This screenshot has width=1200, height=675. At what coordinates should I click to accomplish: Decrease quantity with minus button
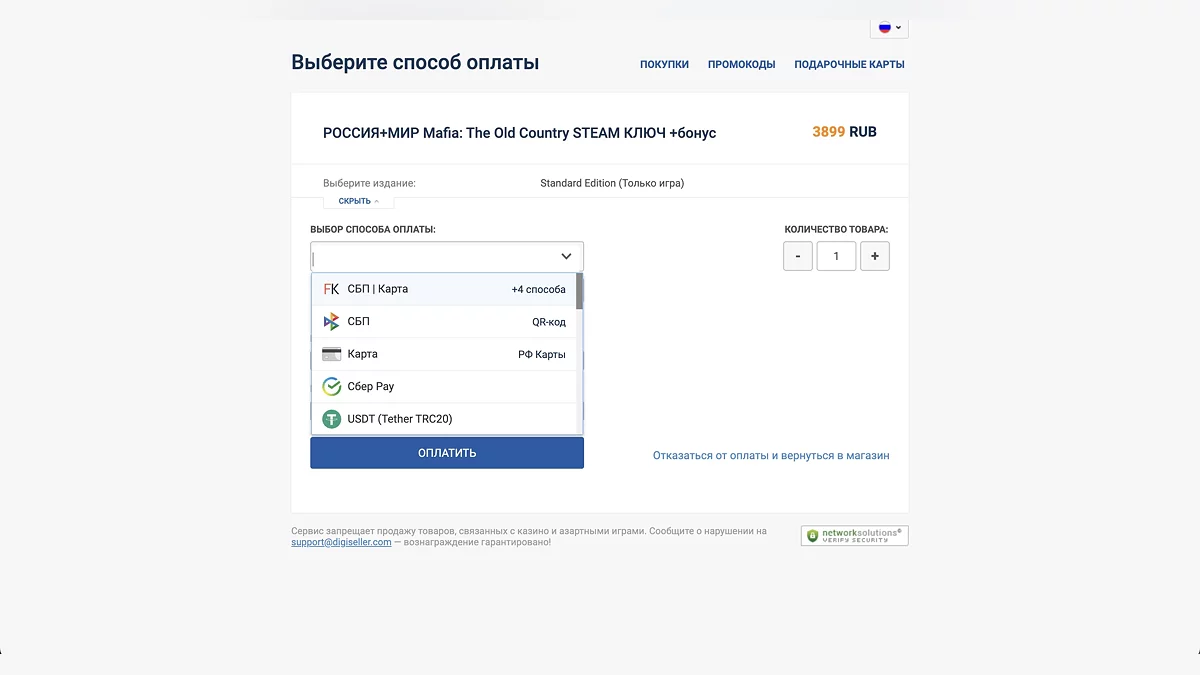tap(797, 256)
